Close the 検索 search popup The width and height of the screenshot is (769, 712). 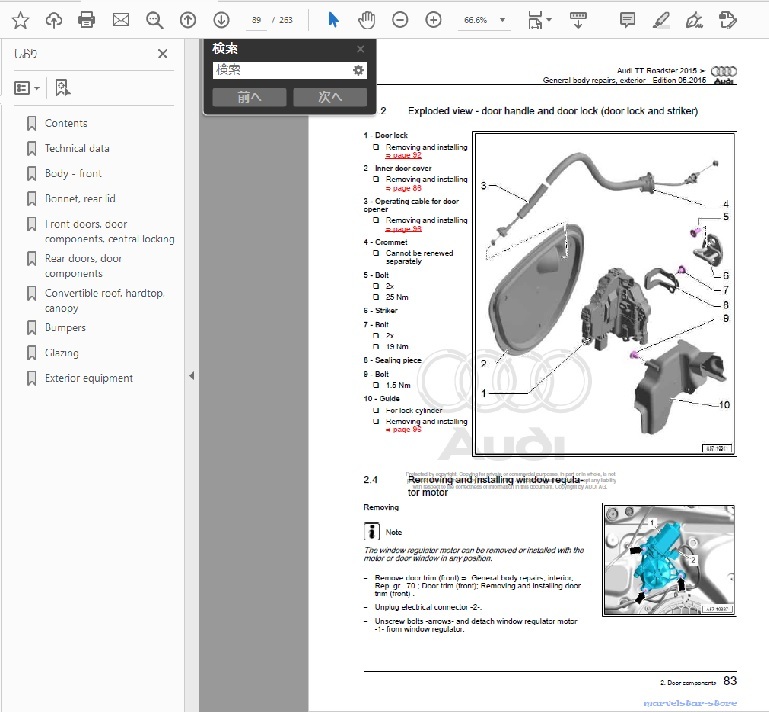tap(360, 49)
